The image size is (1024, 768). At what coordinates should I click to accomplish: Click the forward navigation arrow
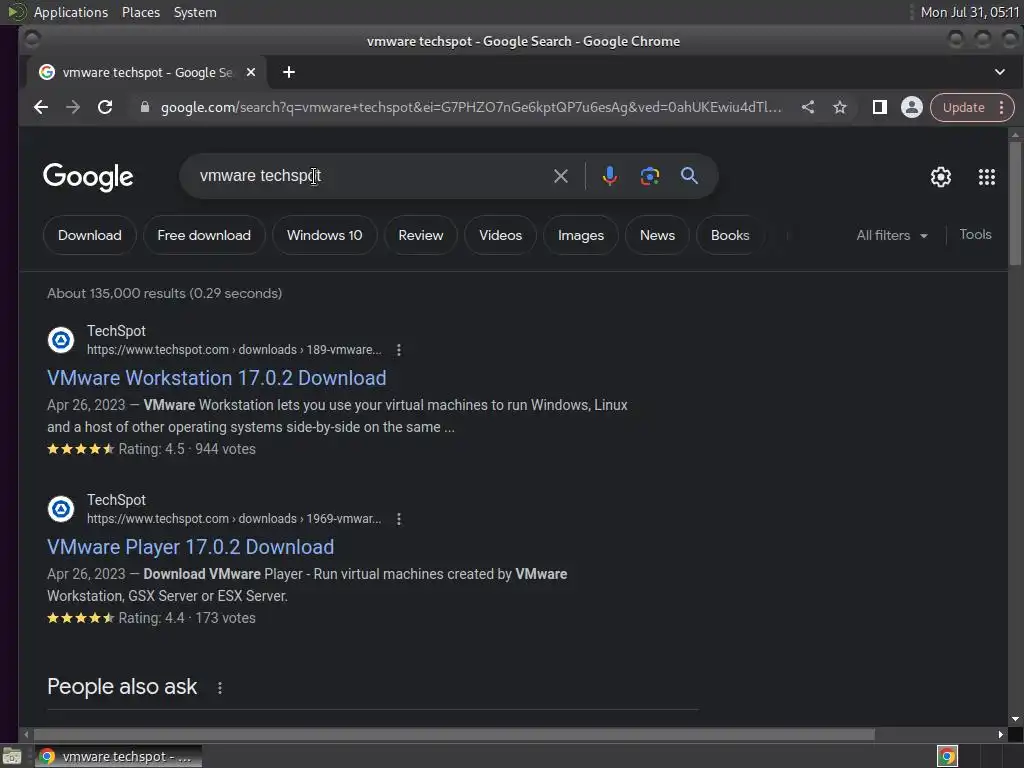(x=73, y=107)
